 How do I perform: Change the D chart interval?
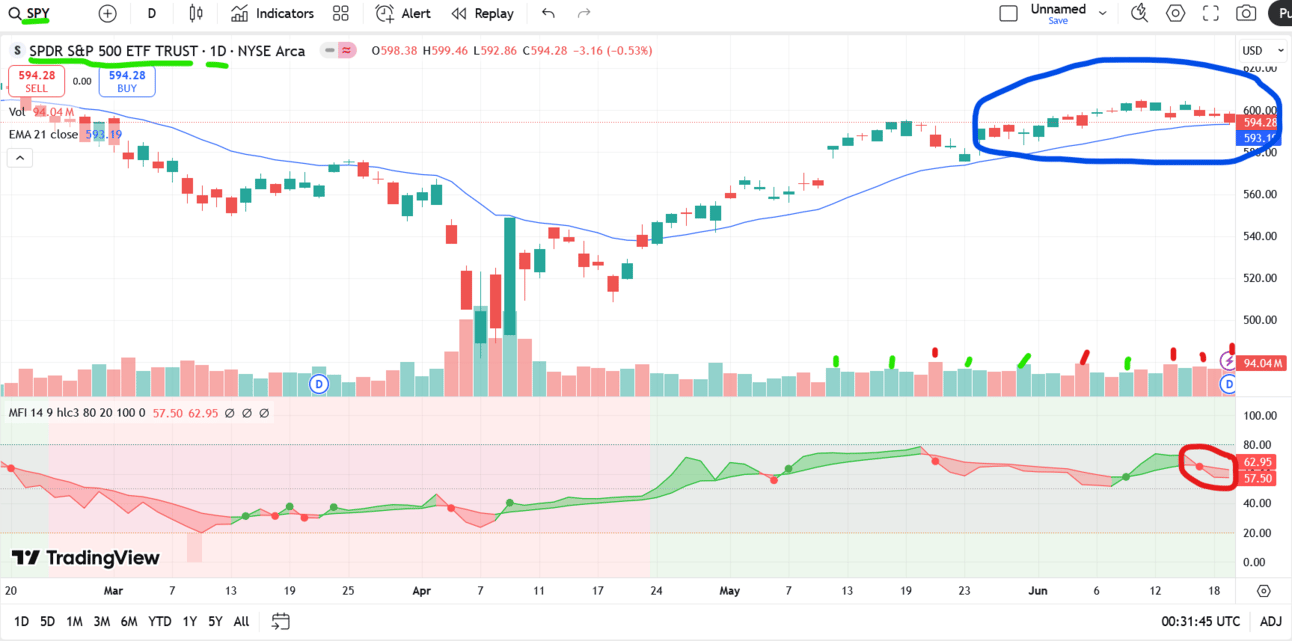click(151, 13)
